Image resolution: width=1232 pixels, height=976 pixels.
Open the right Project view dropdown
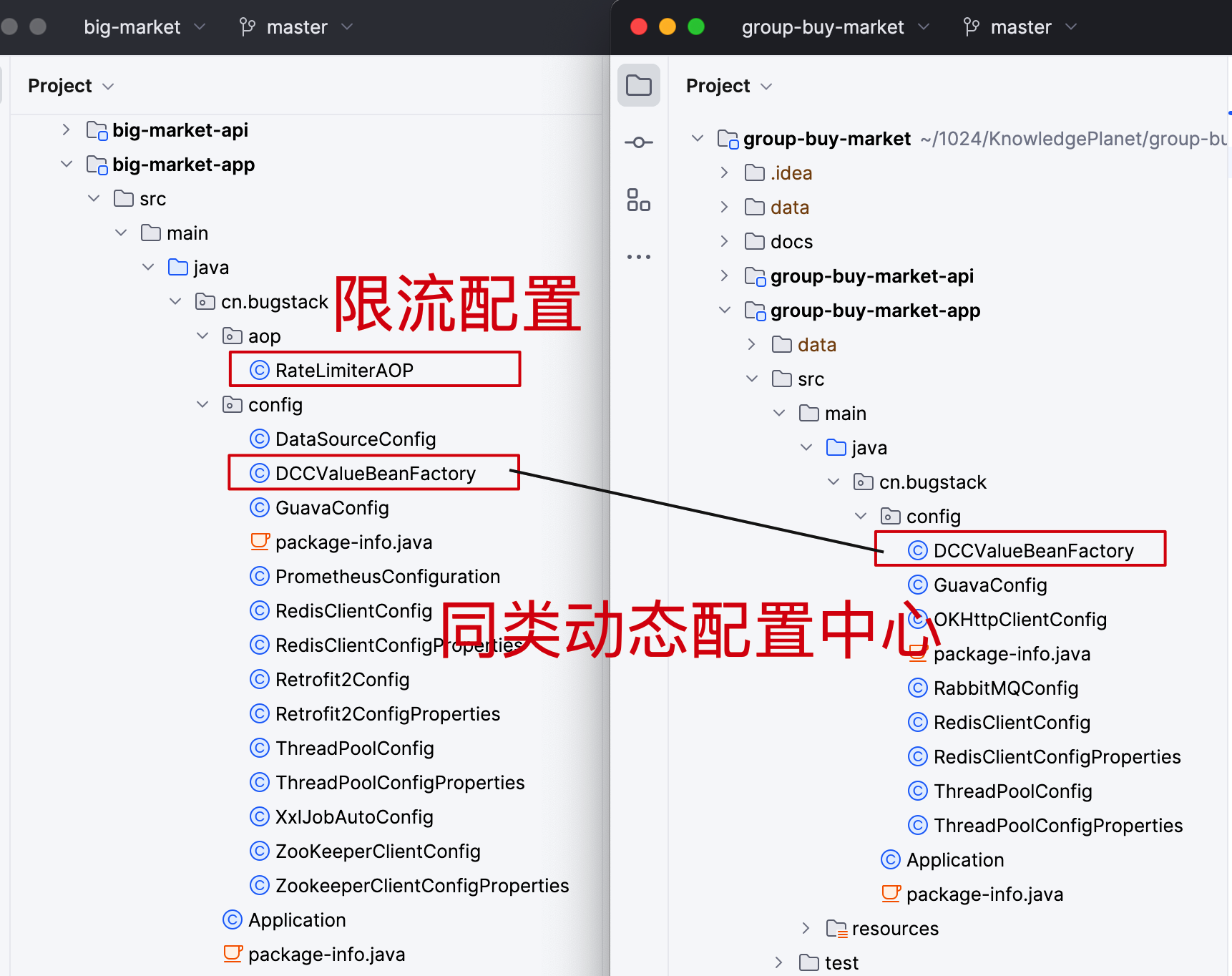tap(728, 86)
